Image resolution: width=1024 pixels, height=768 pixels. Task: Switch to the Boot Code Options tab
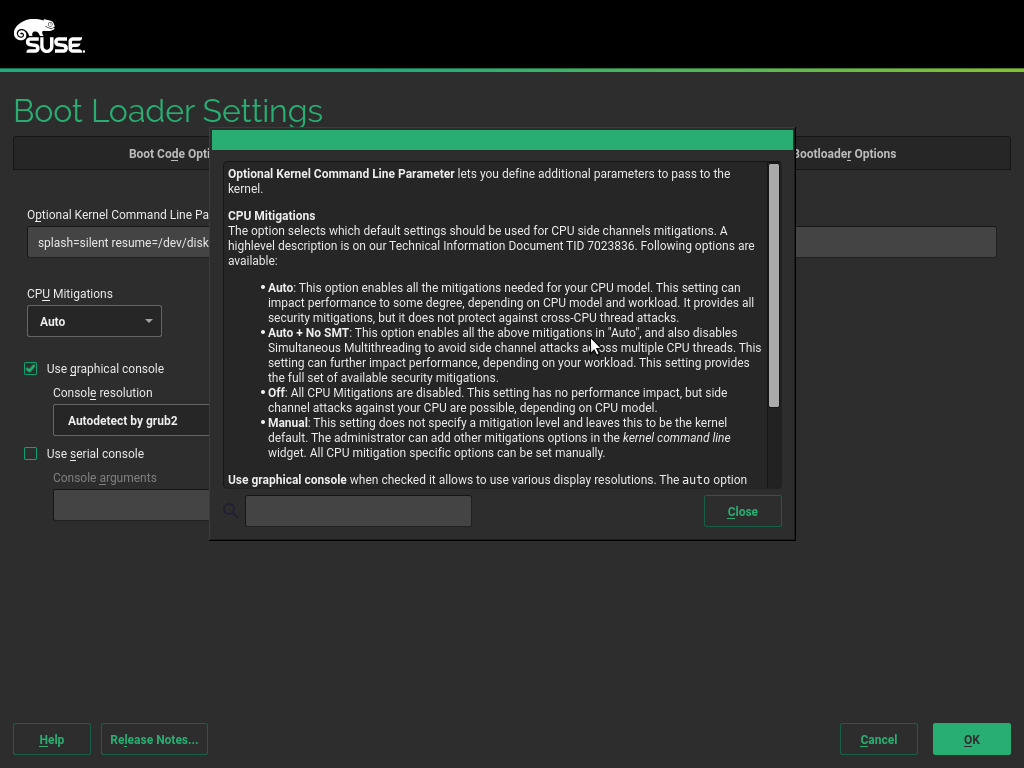click(x=168, y=154)
